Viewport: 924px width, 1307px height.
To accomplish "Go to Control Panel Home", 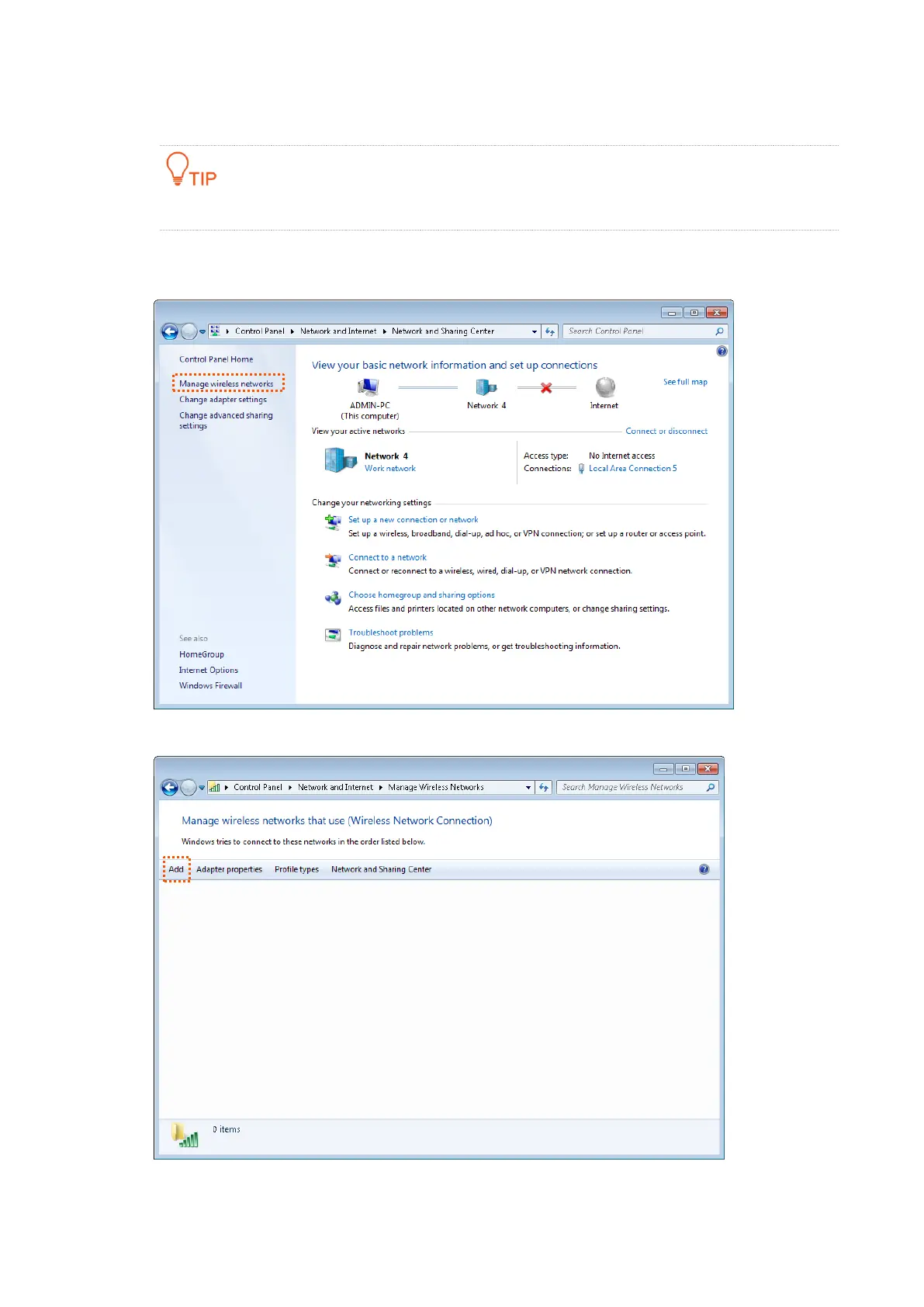I will [216, 359].
